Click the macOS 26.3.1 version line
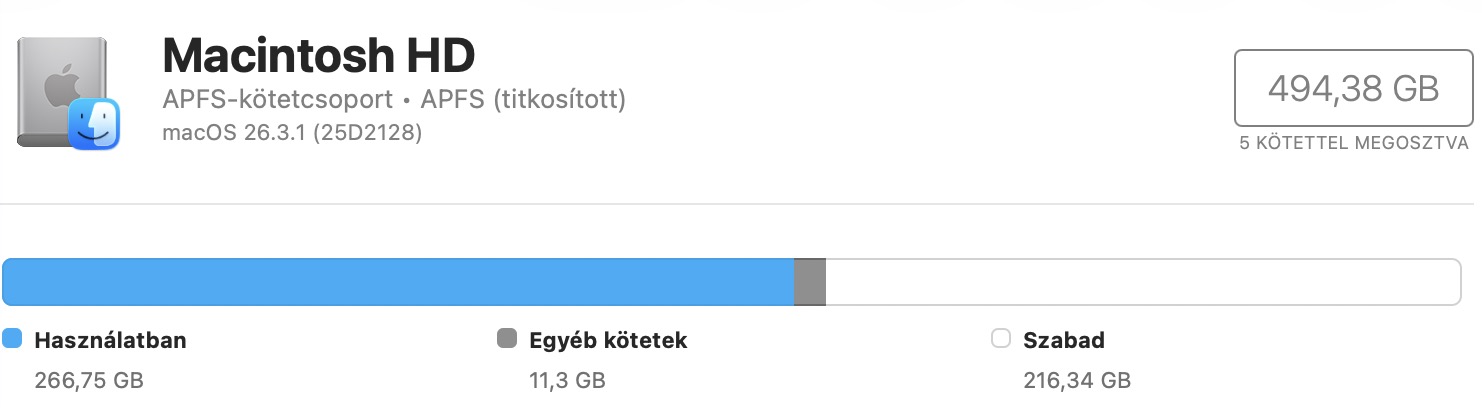Image resolution: width=1482 pixels, height=408 pixels. (x=292, y=132)
